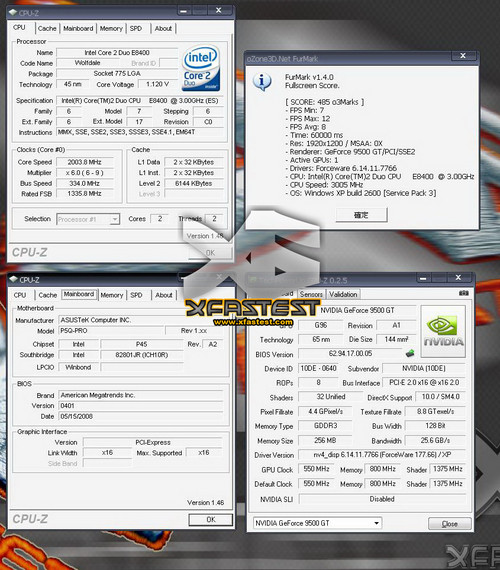Click the NVIDIA logo in GPU-Z
500x570 pixels.
coord(443,331)
